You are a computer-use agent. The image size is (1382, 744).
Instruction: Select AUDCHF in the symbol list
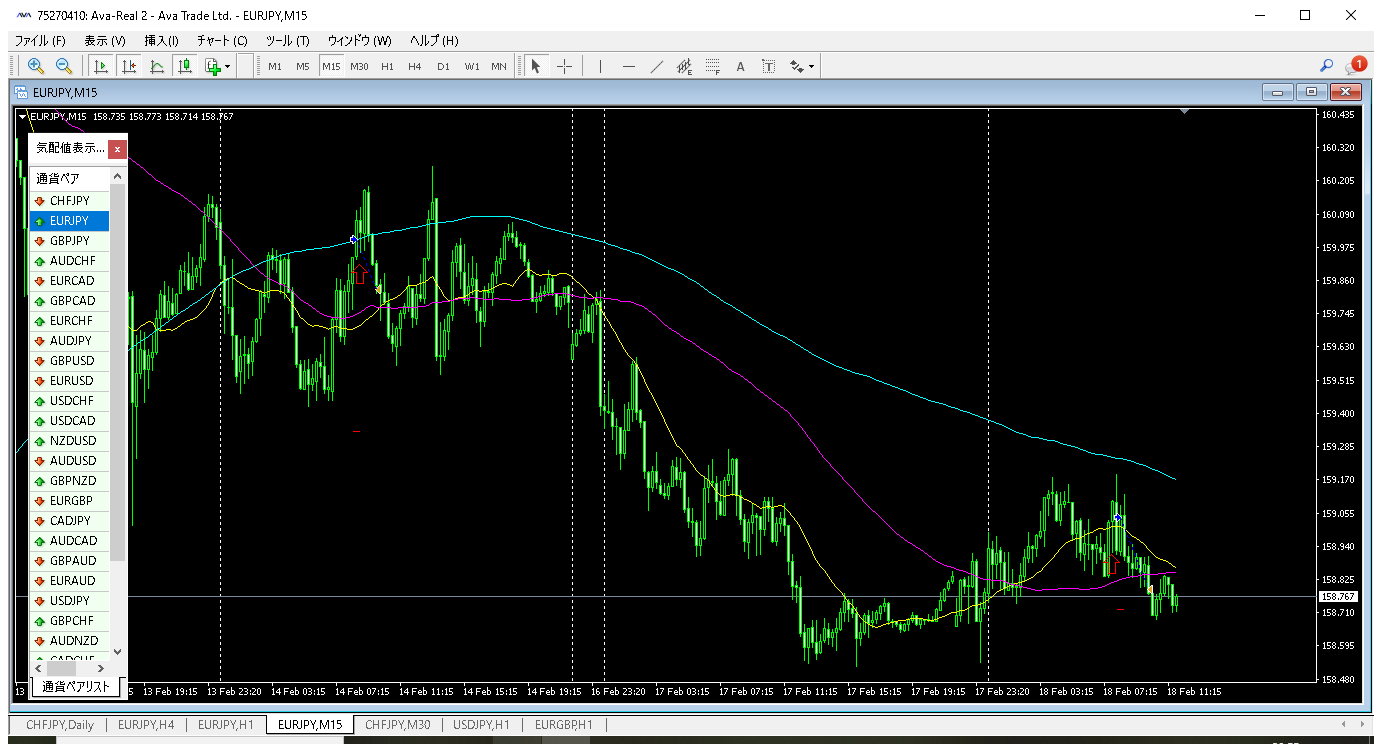pos(69,261)
